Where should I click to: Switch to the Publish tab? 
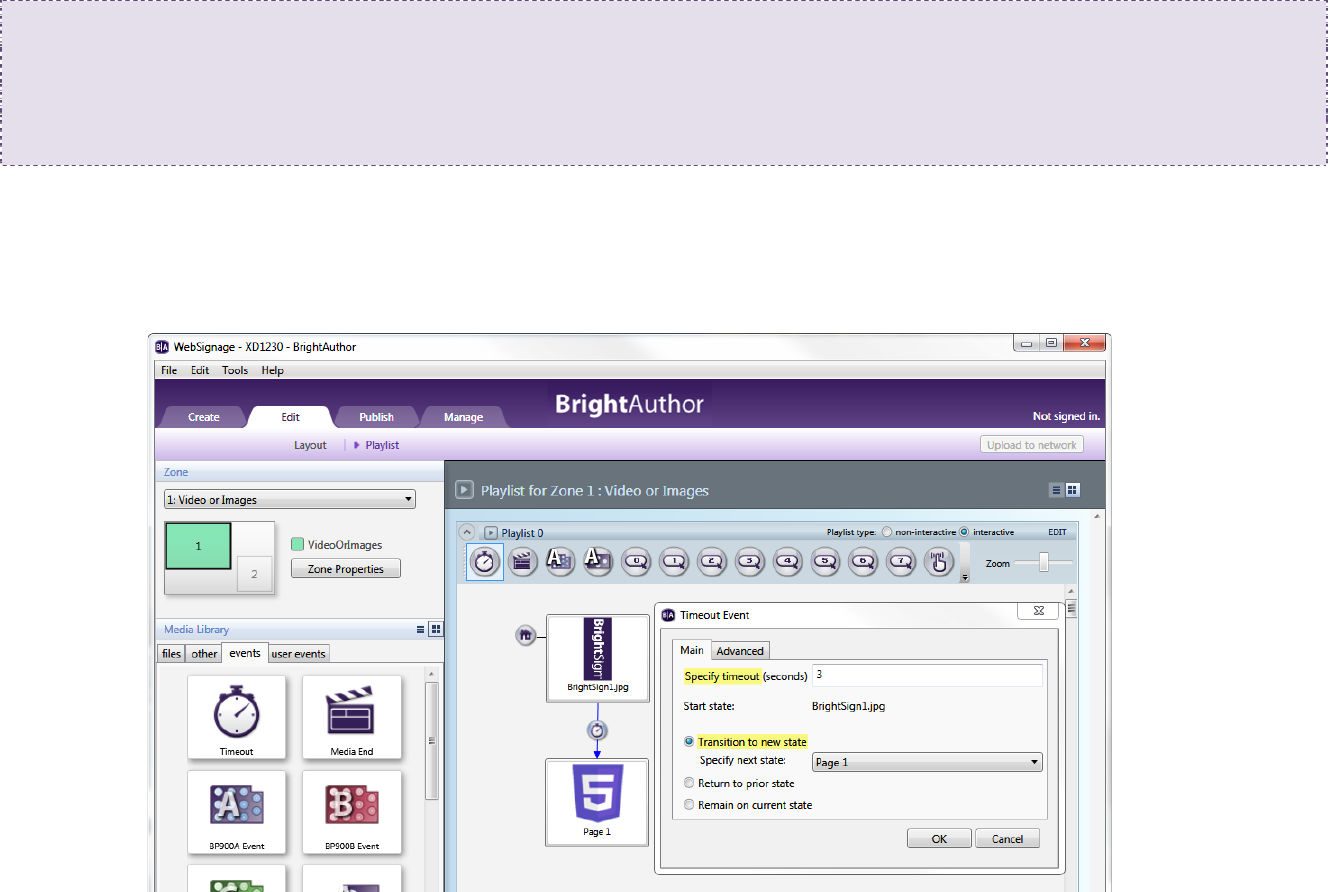376,417
